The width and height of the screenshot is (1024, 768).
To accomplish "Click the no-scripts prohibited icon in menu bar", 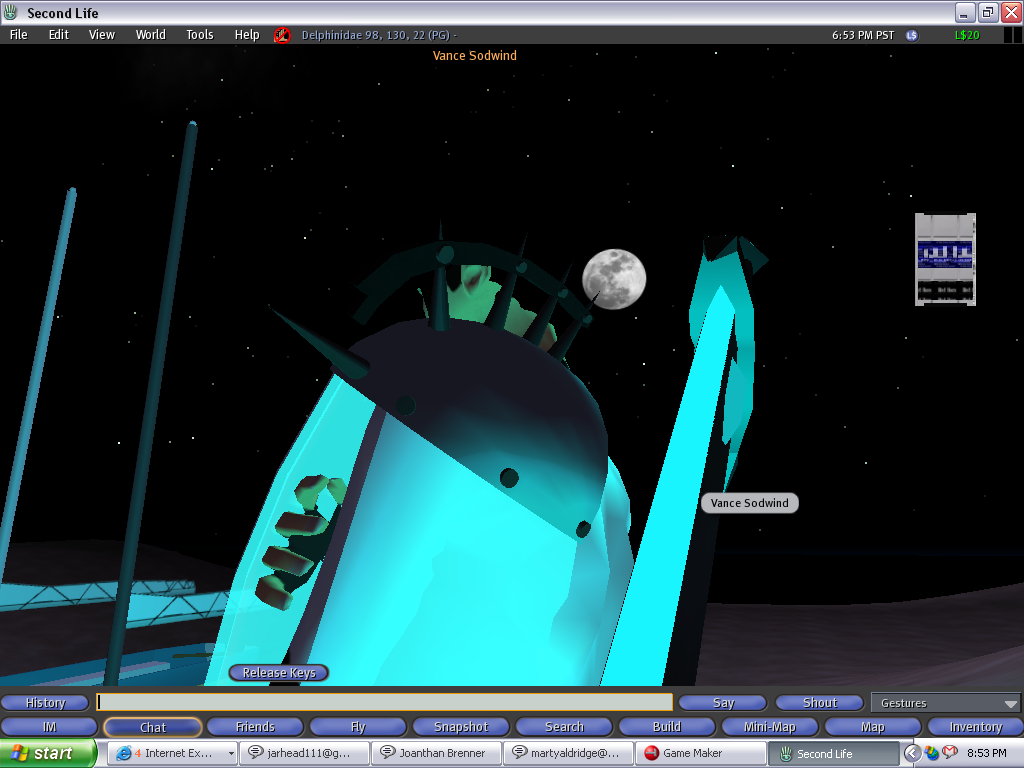I will (282, 35).
